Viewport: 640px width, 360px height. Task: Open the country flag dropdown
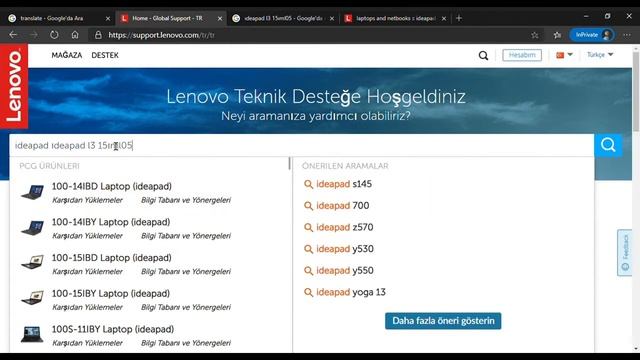pos(564,55)
